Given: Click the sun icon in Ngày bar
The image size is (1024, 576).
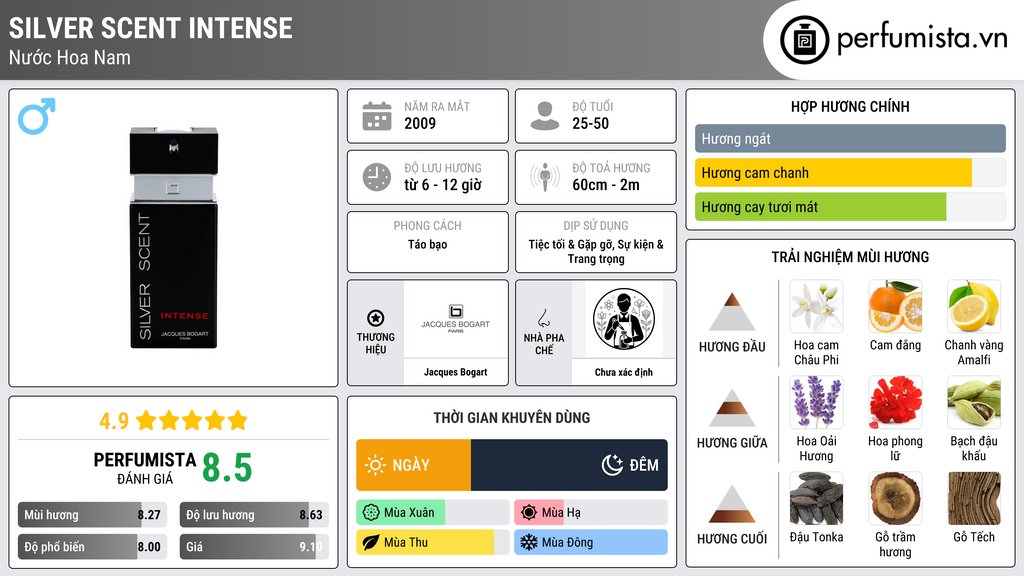Looking at the screenshot, I should pyautogui.click(x=376, y=465).
